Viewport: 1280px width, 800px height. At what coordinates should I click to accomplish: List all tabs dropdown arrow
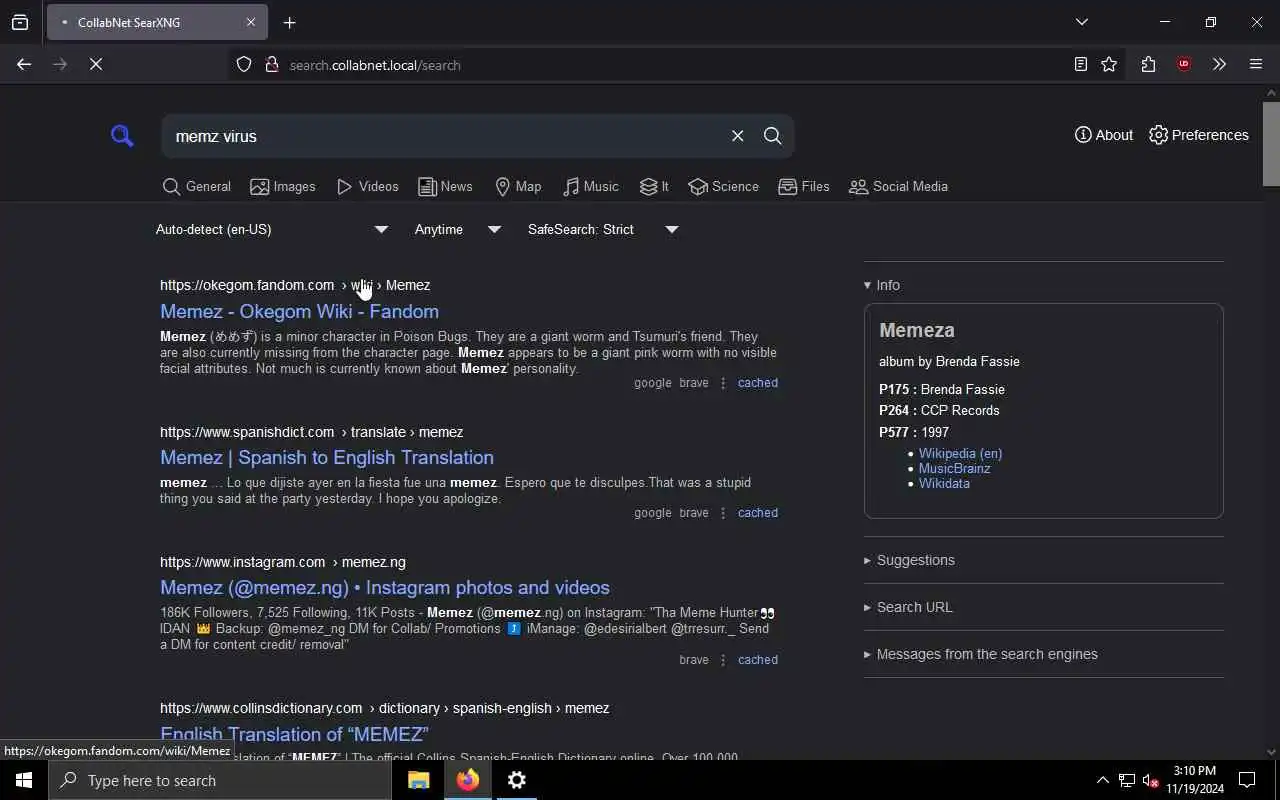(x=1082, y=22)
